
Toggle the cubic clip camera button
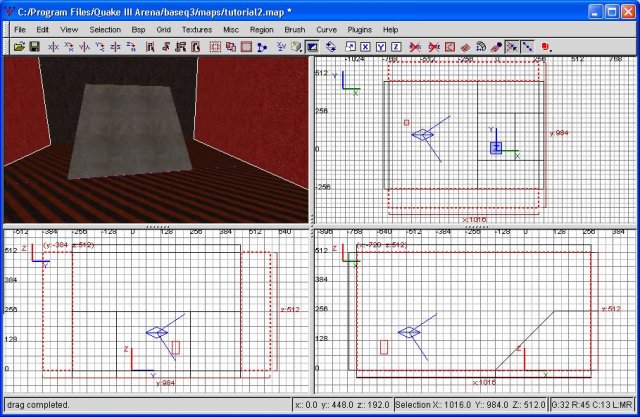point(312,47)
